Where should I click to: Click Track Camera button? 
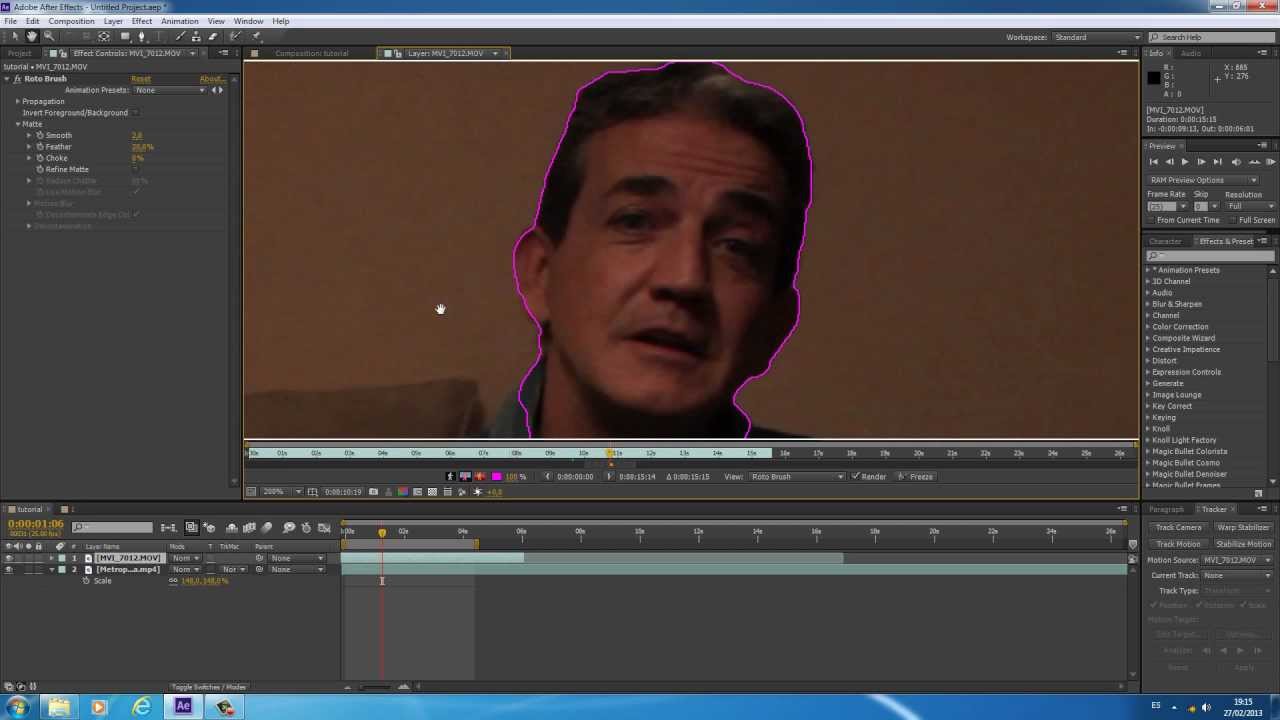1178,528
